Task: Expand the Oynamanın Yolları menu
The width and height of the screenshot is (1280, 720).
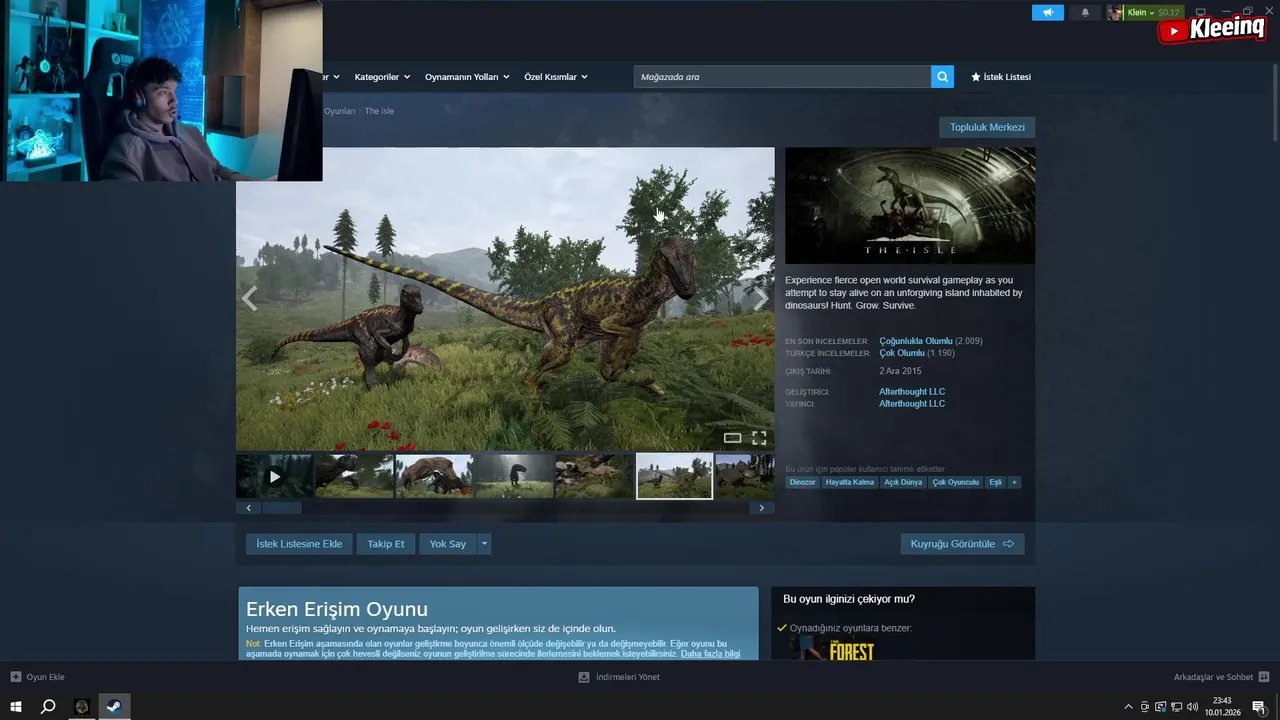Action: [467, 77]
